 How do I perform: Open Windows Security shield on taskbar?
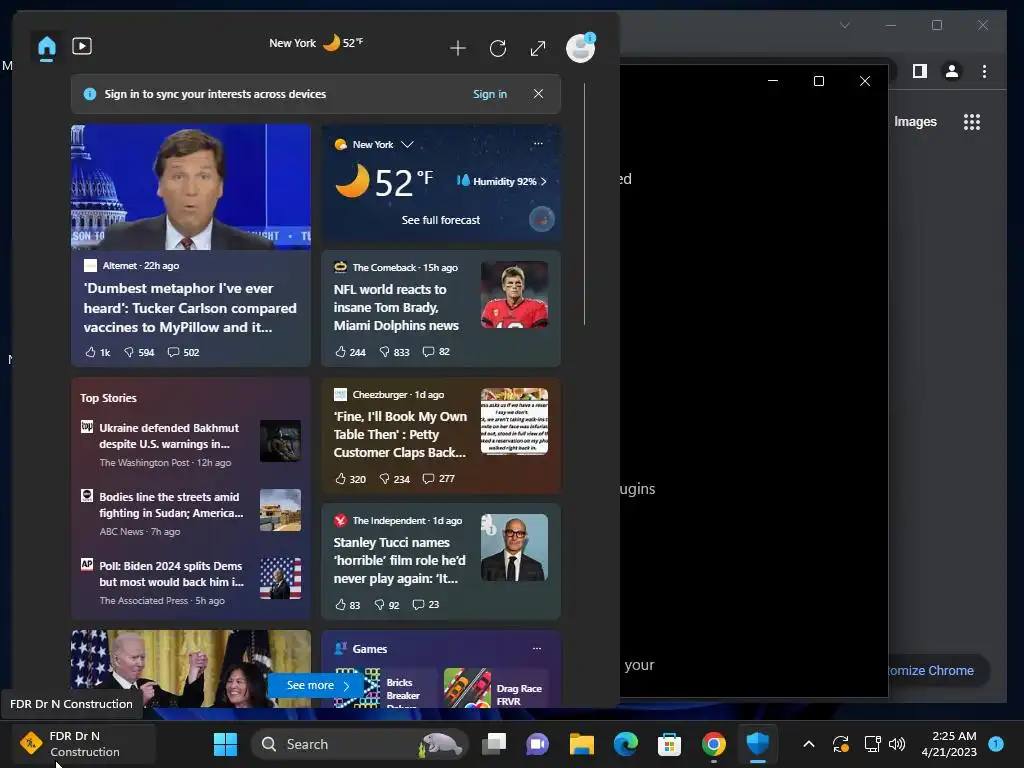pyautogui.click(x=758, y=744)
